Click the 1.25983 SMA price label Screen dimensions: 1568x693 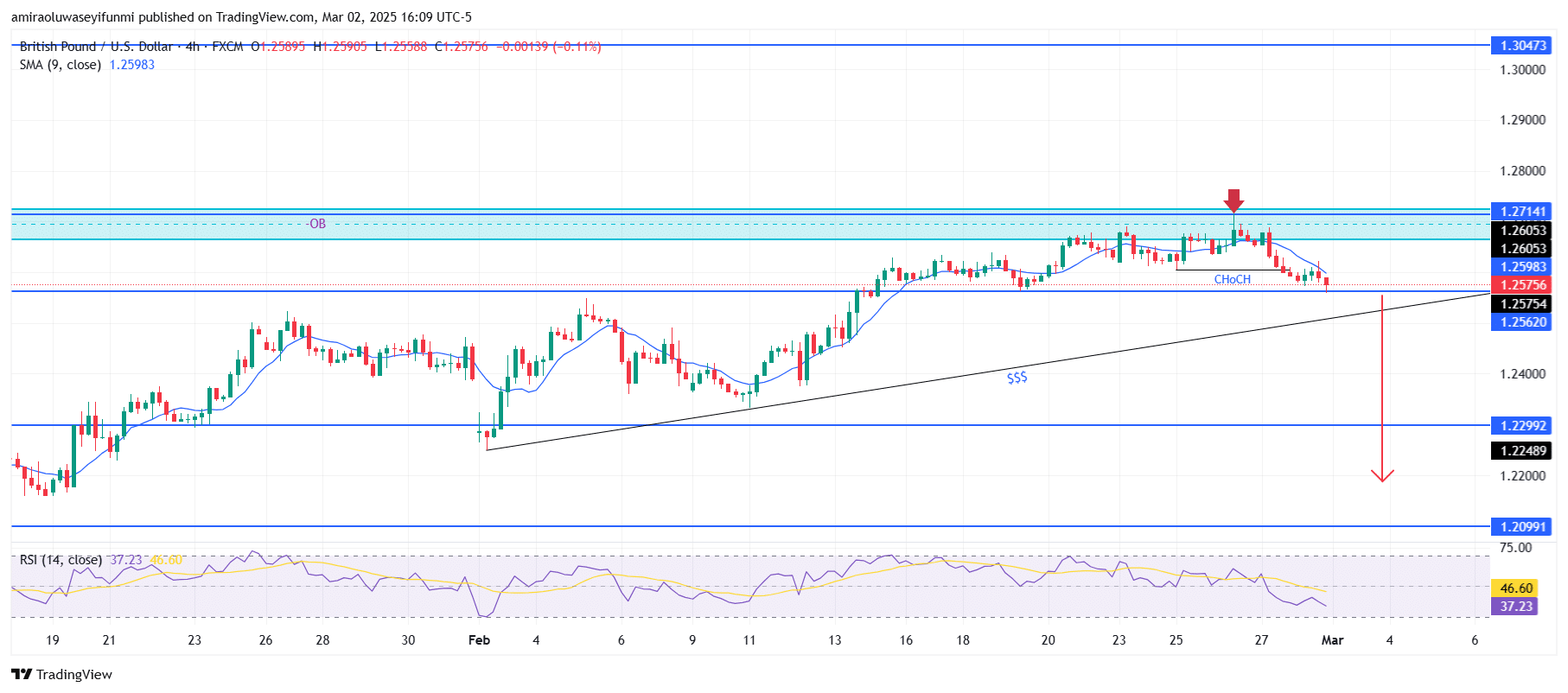click(1521, 267)
